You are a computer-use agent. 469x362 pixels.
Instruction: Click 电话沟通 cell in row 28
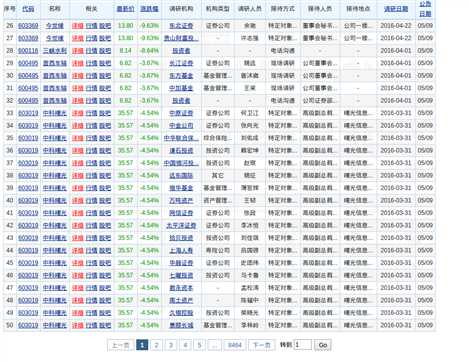[282, 51]
